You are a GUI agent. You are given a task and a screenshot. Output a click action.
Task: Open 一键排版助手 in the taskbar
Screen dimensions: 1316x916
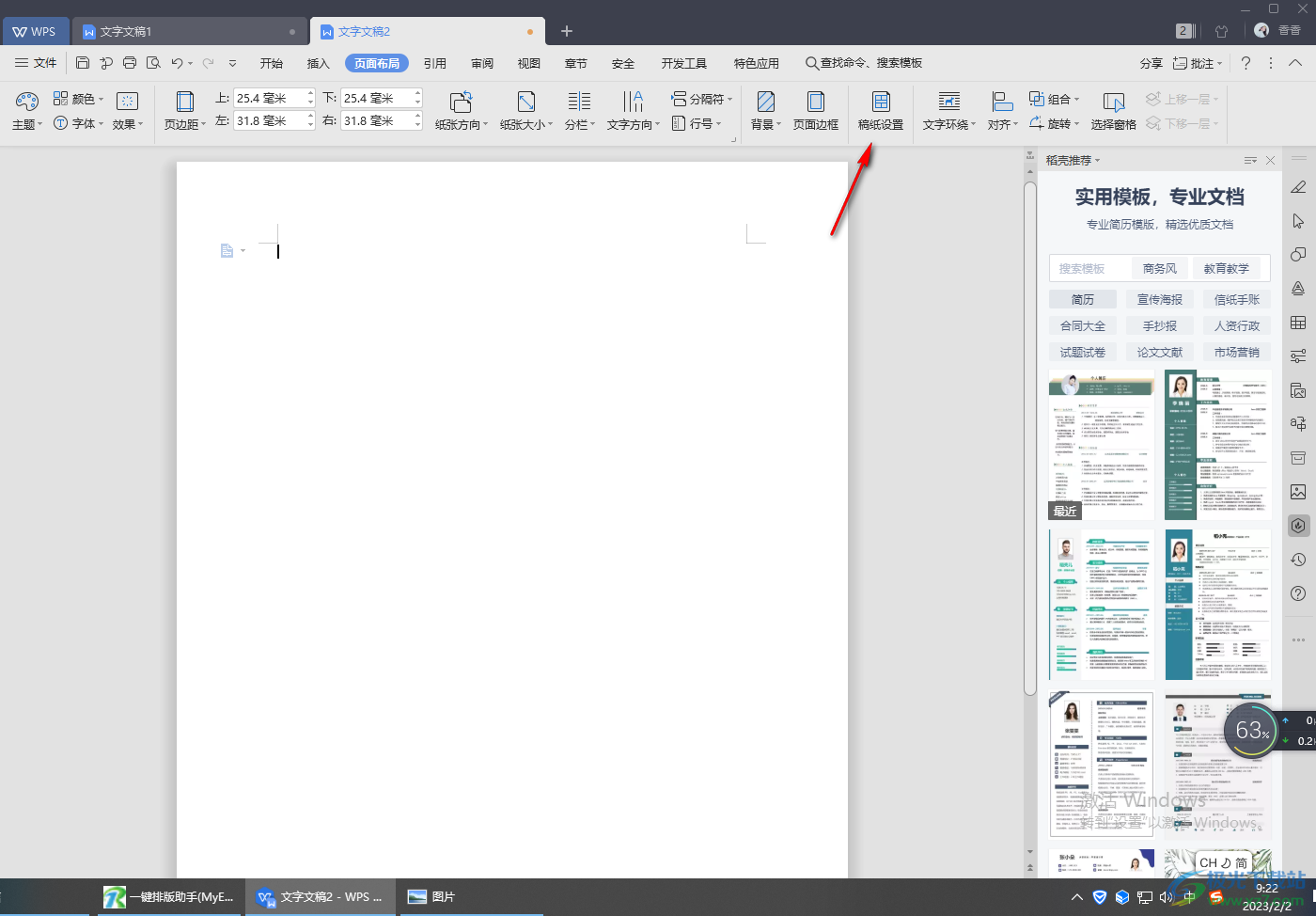pyautogui.click(x=169, y=897)
